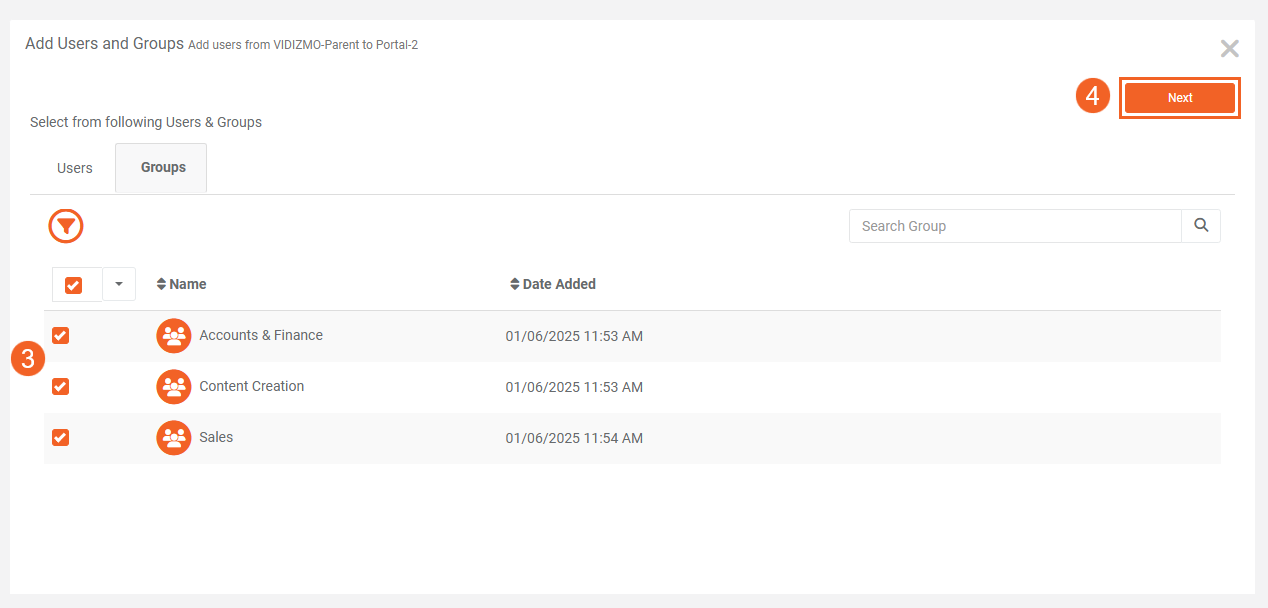Click the Accounts & Finance group icon
Screen dimensions: 1268x608
pos(174,336)
